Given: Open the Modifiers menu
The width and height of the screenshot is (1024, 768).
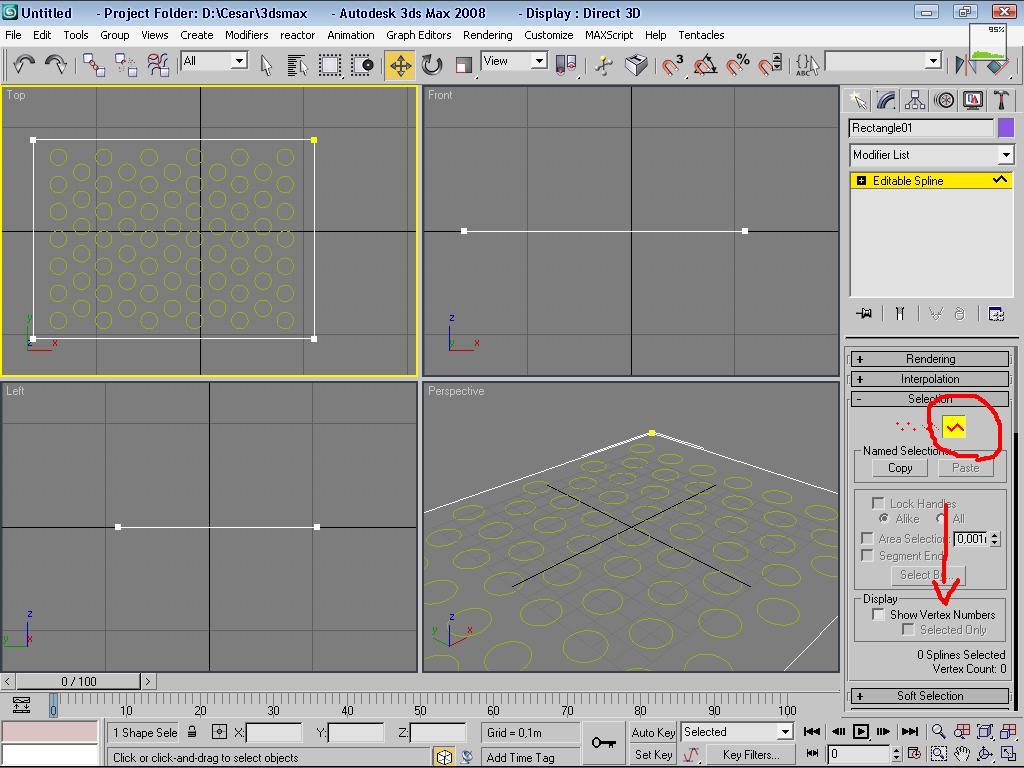Looking at the screenshot, I should click(x=246, y=35).
